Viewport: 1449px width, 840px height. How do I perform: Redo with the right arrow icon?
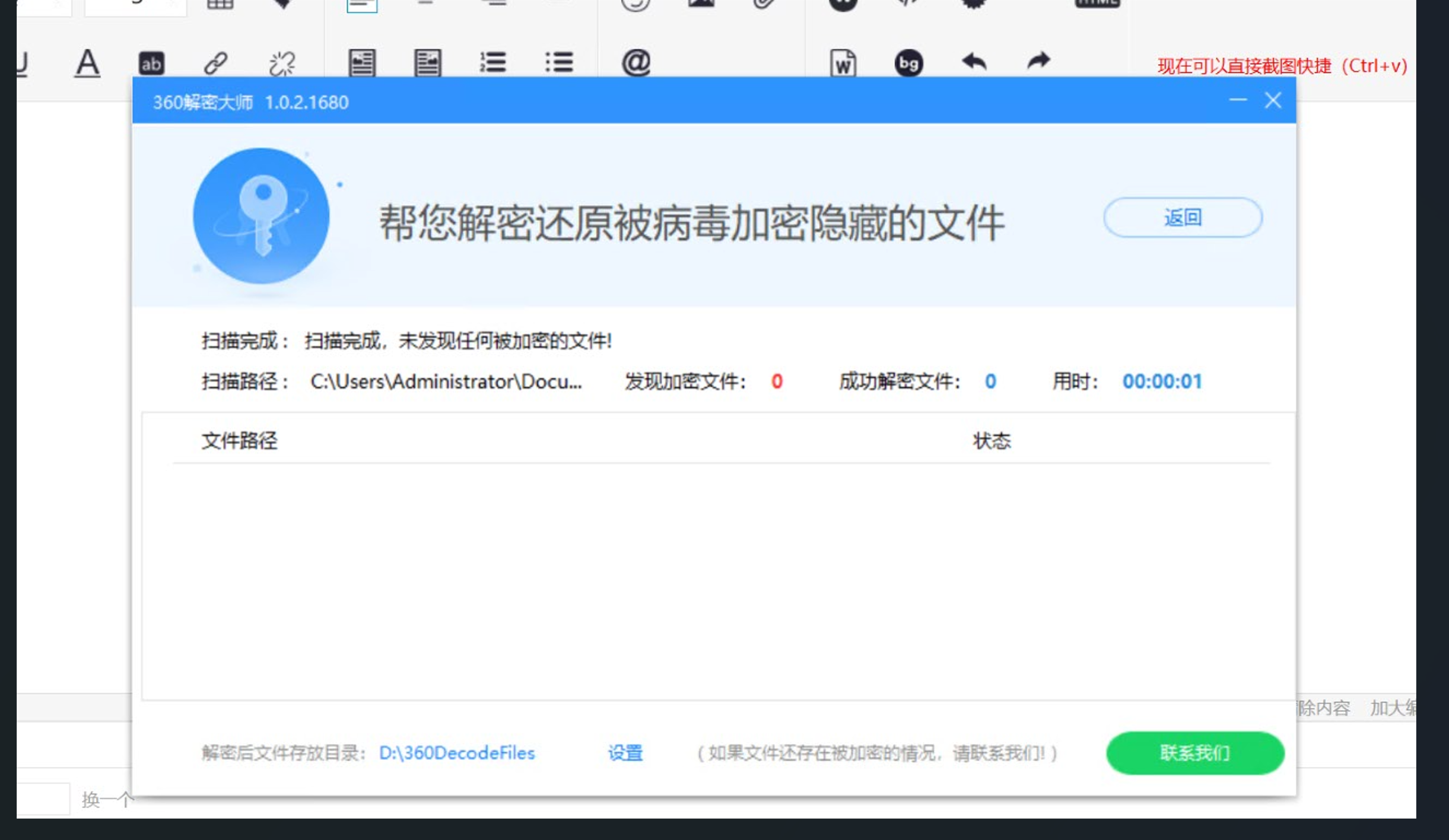click(x=1038, y=62)
